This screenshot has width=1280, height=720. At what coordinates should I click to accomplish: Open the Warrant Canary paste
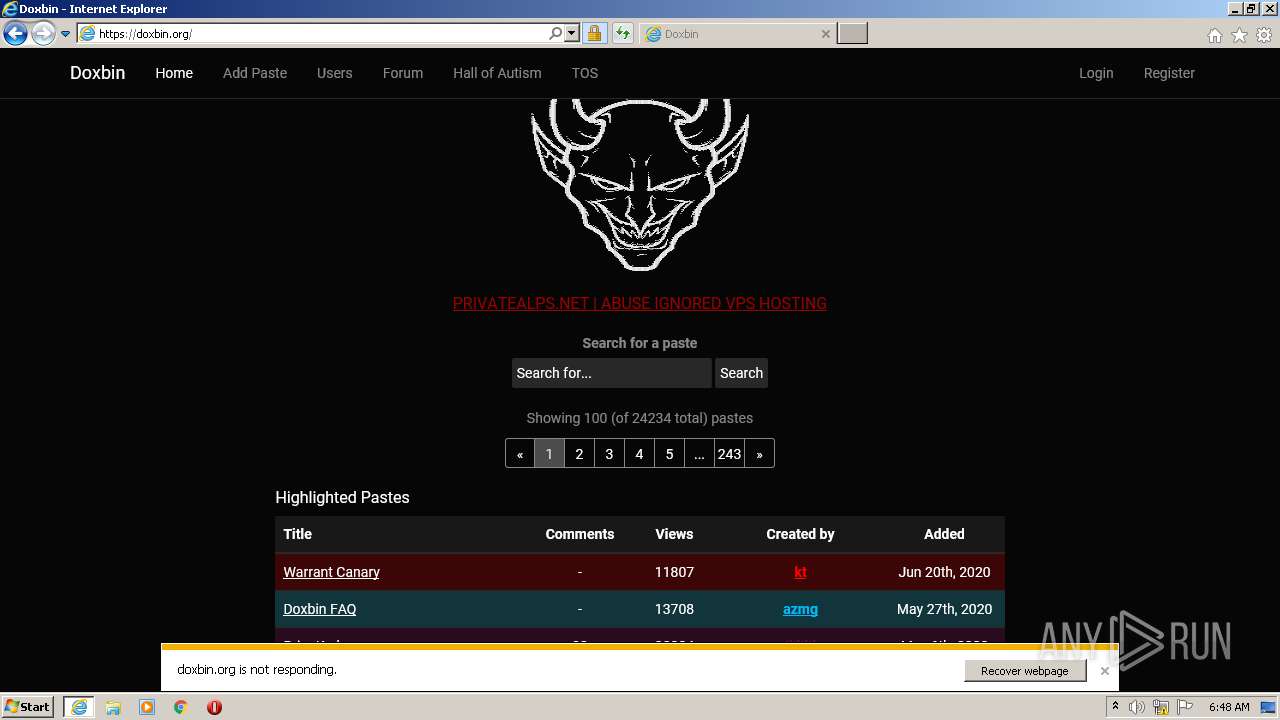coord(331,572)
